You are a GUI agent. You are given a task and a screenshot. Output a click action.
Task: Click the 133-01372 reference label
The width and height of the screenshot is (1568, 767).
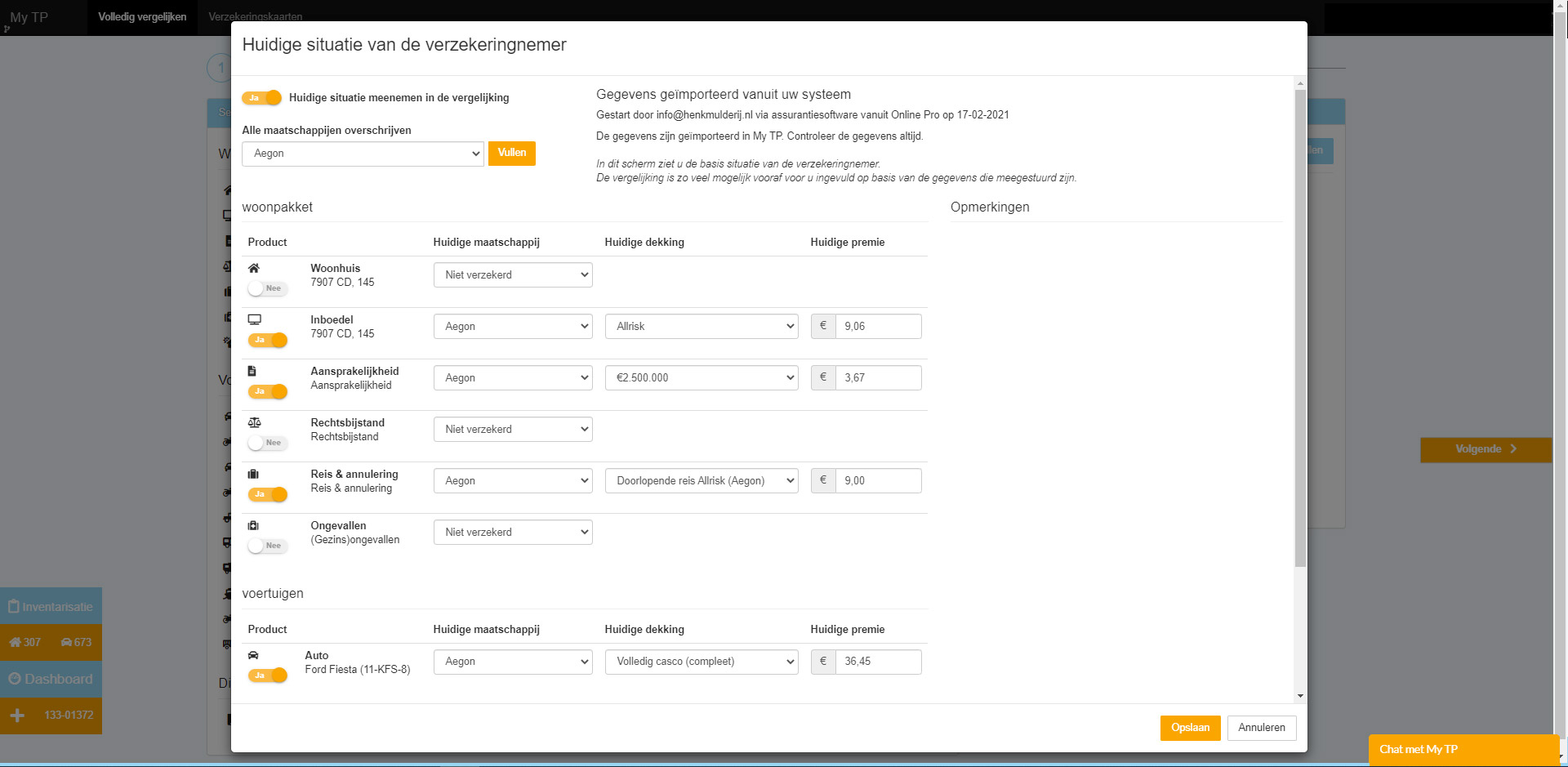pos(69,716)
